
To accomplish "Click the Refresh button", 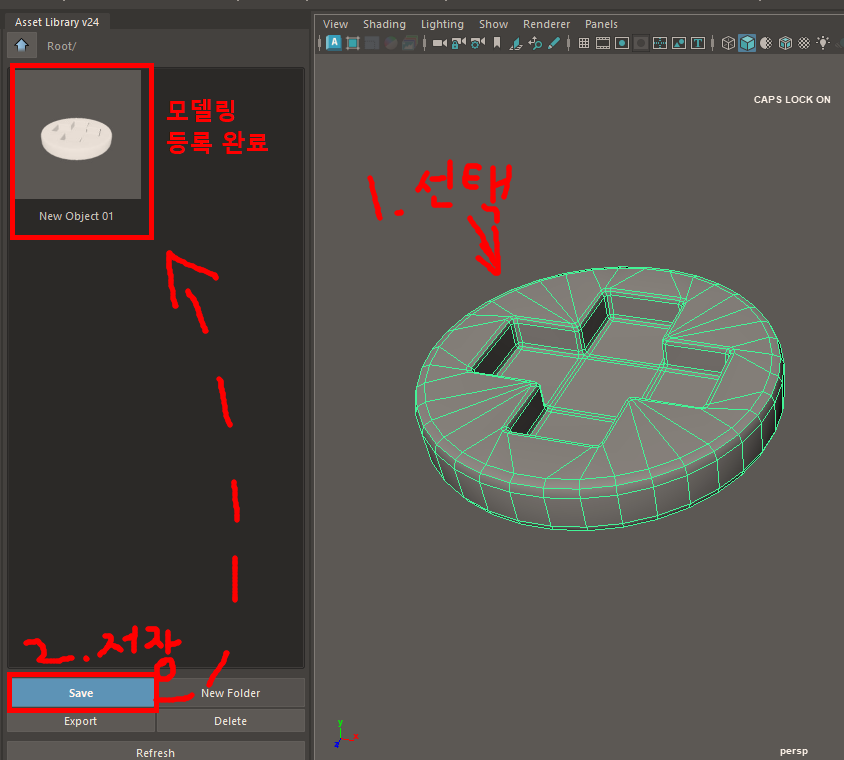I will 155,752.
